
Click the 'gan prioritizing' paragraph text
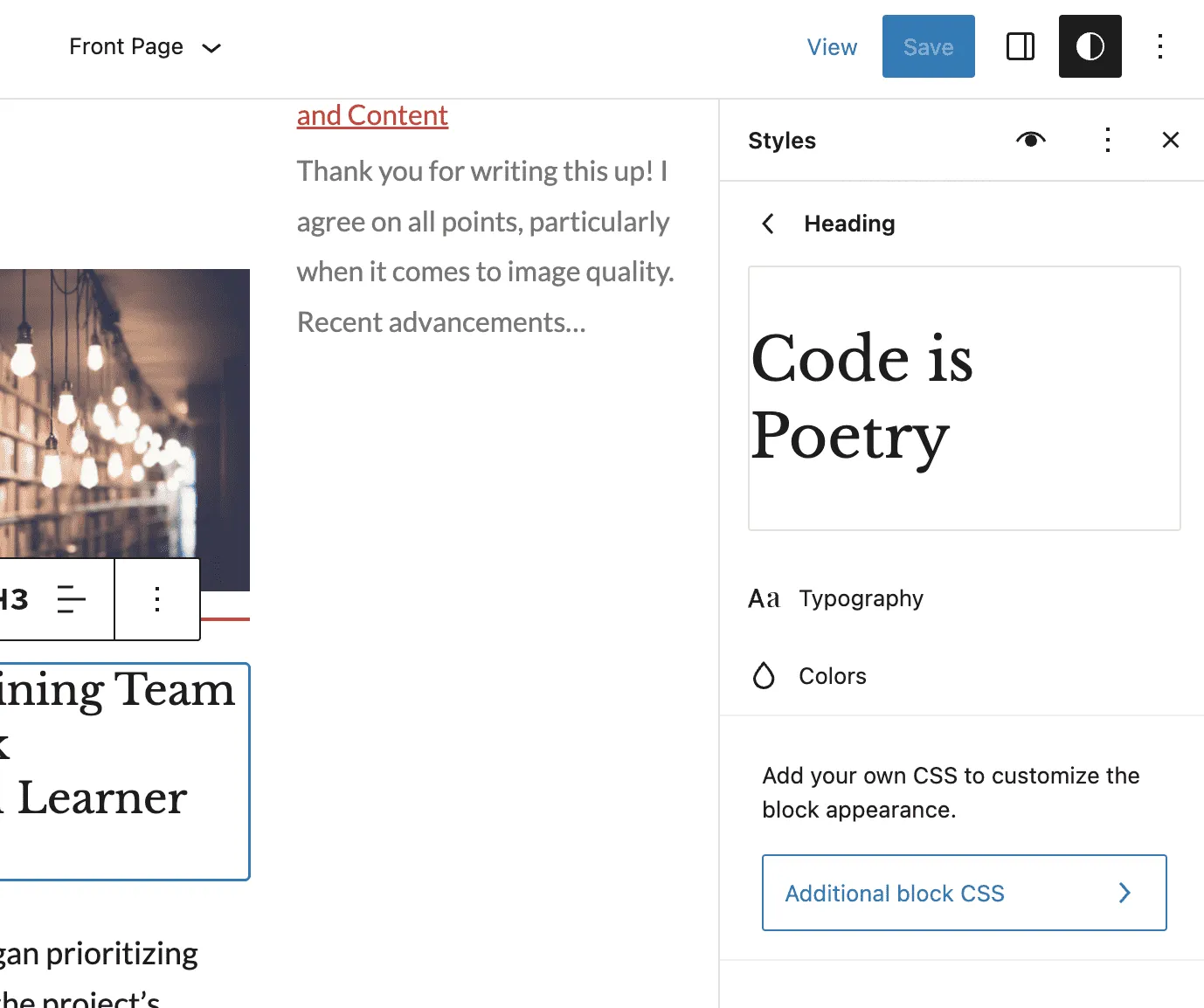pyautogui.click(x=99, y=953)
